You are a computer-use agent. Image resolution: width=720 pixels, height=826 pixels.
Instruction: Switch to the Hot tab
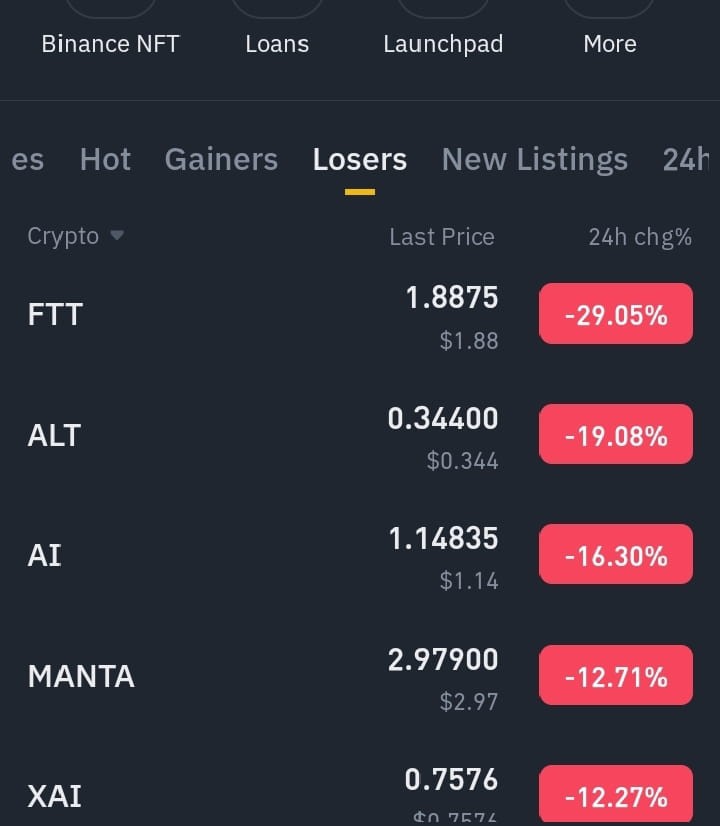pos(105,159)
